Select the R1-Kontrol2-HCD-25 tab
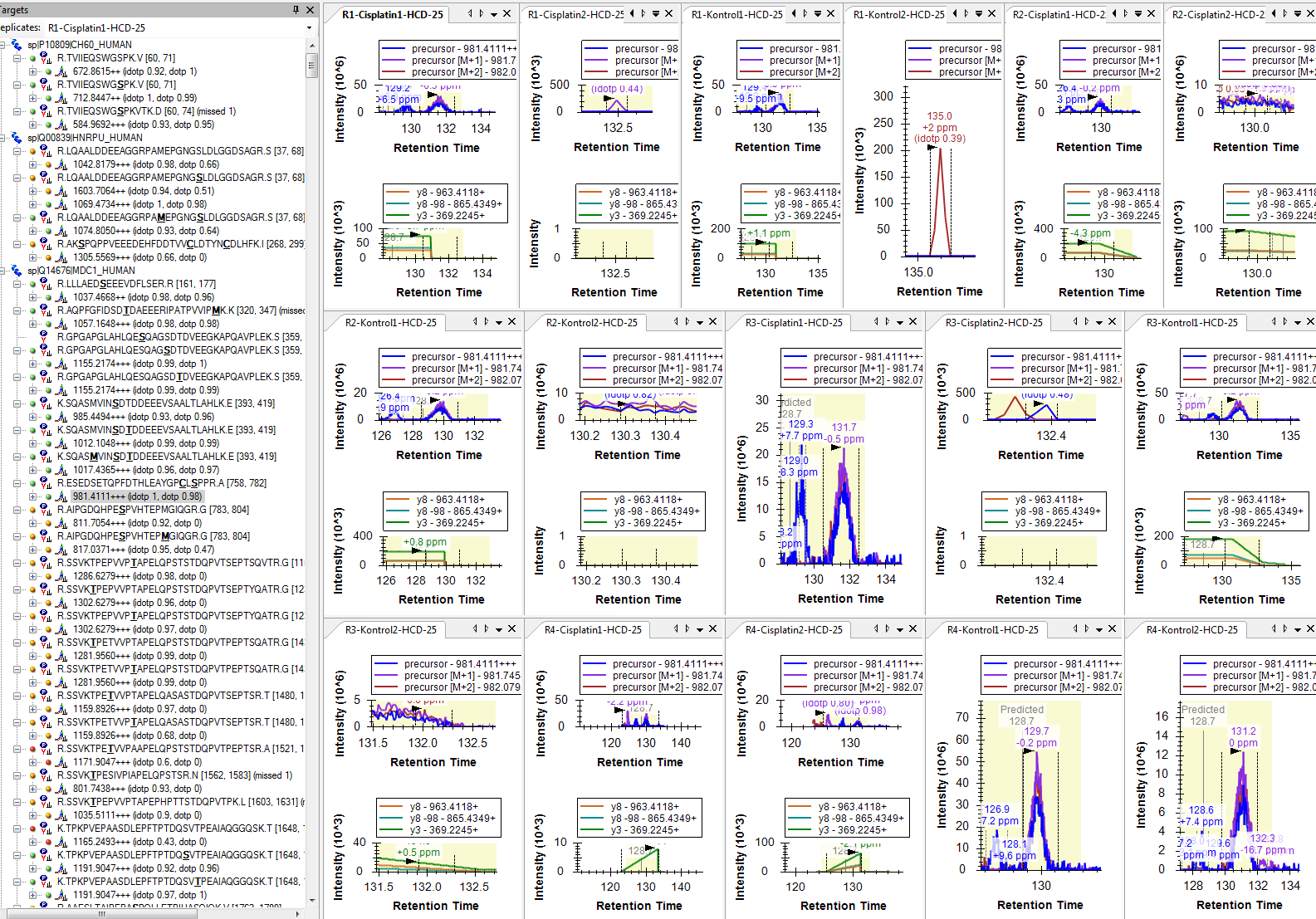This screenshot has height=919, width=1316. point(898,15)
